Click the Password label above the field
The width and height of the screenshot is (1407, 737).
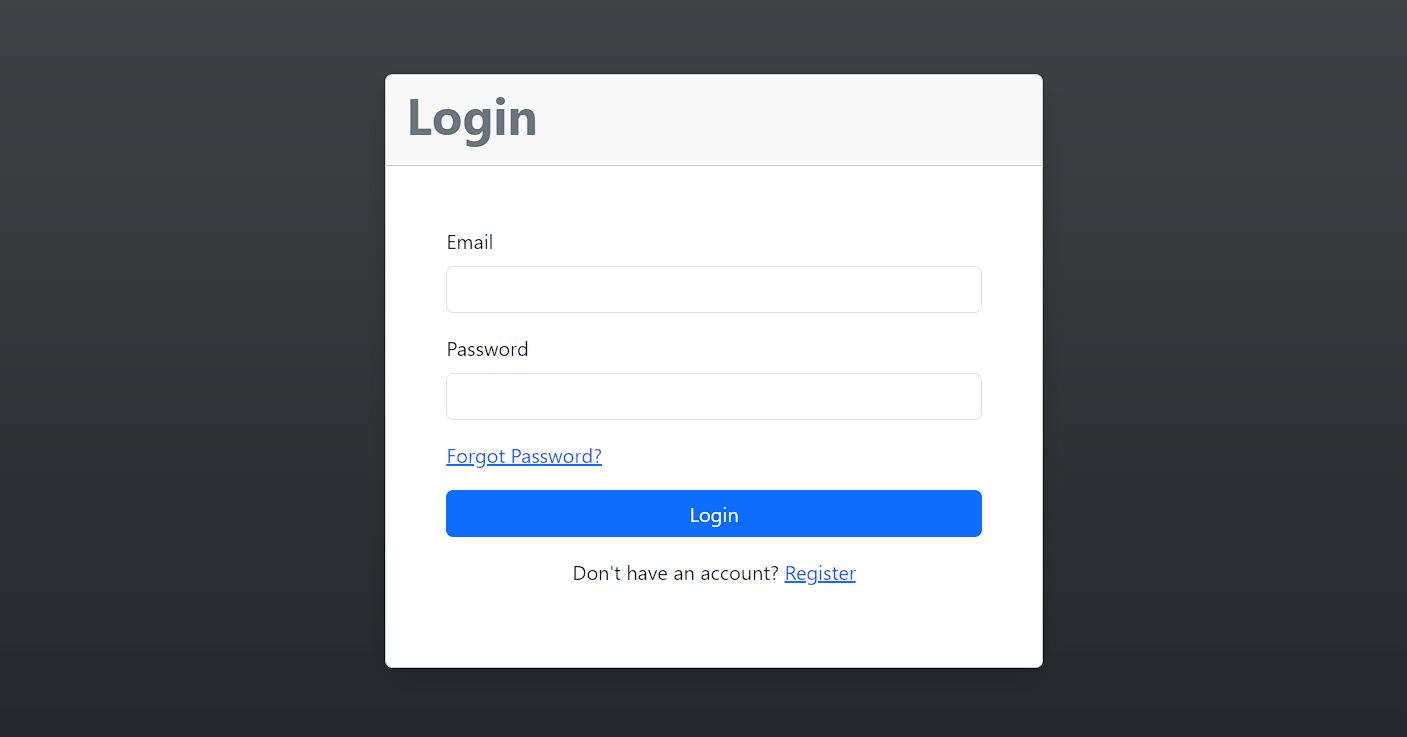(487, 349)
